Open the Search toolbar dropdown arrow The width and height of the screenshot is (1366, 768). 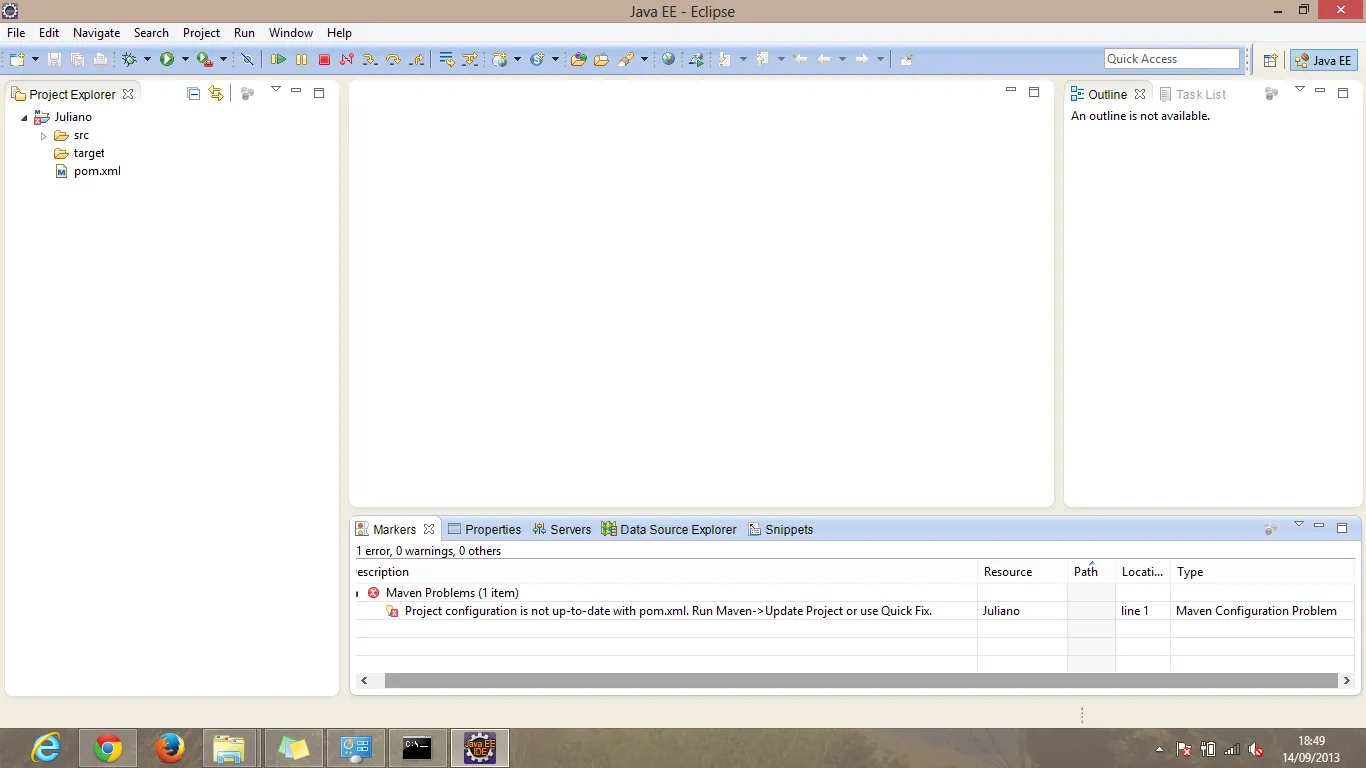click(644, 60)
